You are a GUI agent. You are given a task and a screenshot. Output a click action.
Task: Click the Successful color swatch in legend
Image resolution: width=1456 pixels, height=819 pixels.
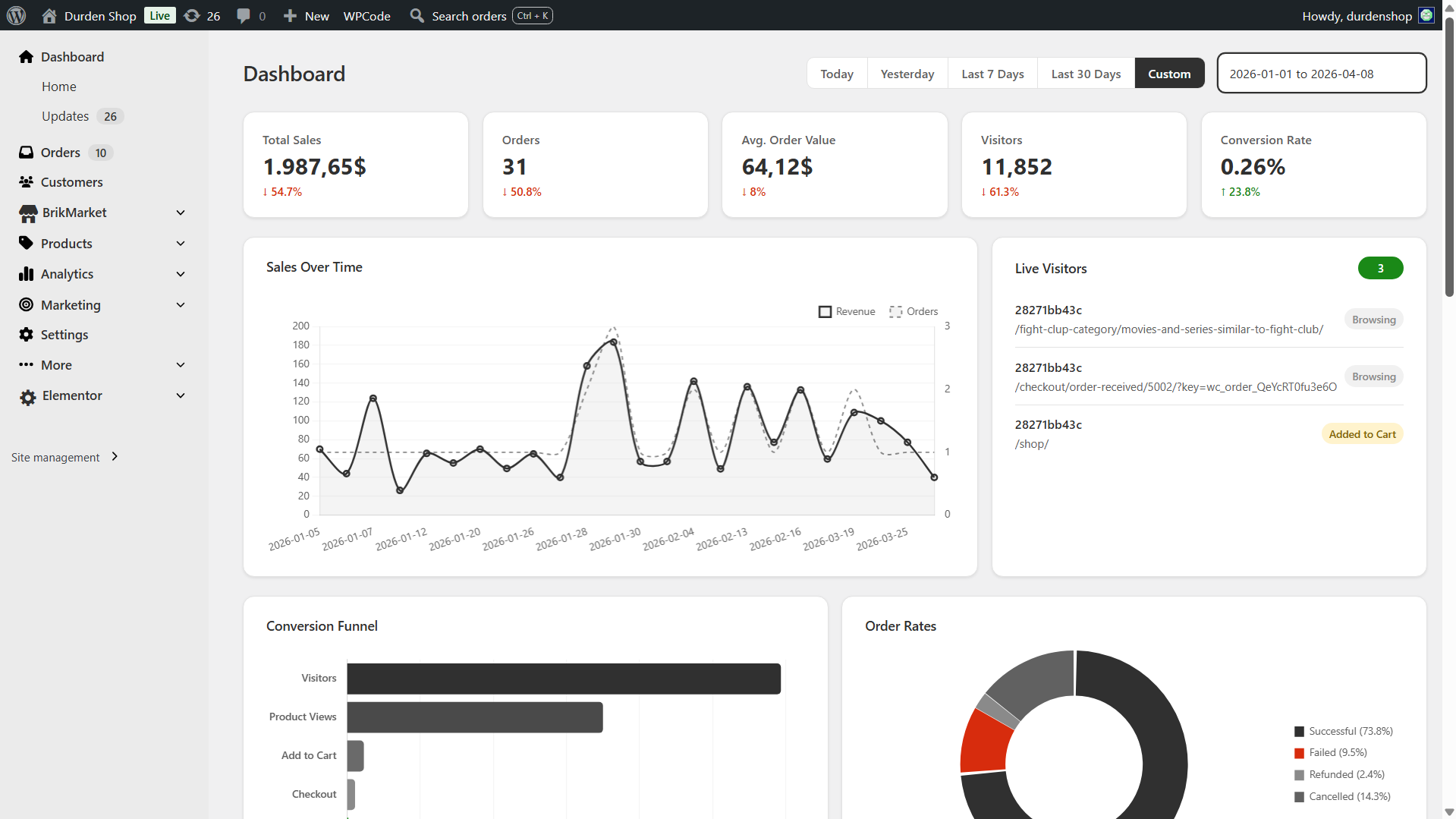pos(1299,732)
